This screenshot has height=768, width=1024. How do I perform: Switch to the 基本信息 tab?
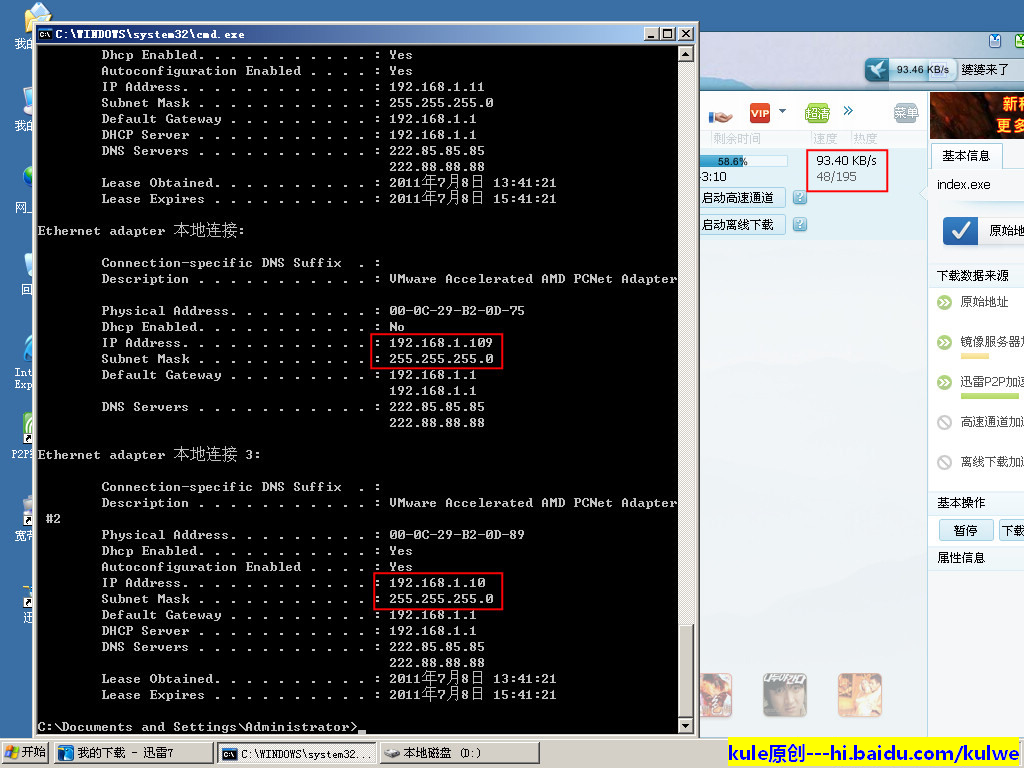tap(965, 156)
